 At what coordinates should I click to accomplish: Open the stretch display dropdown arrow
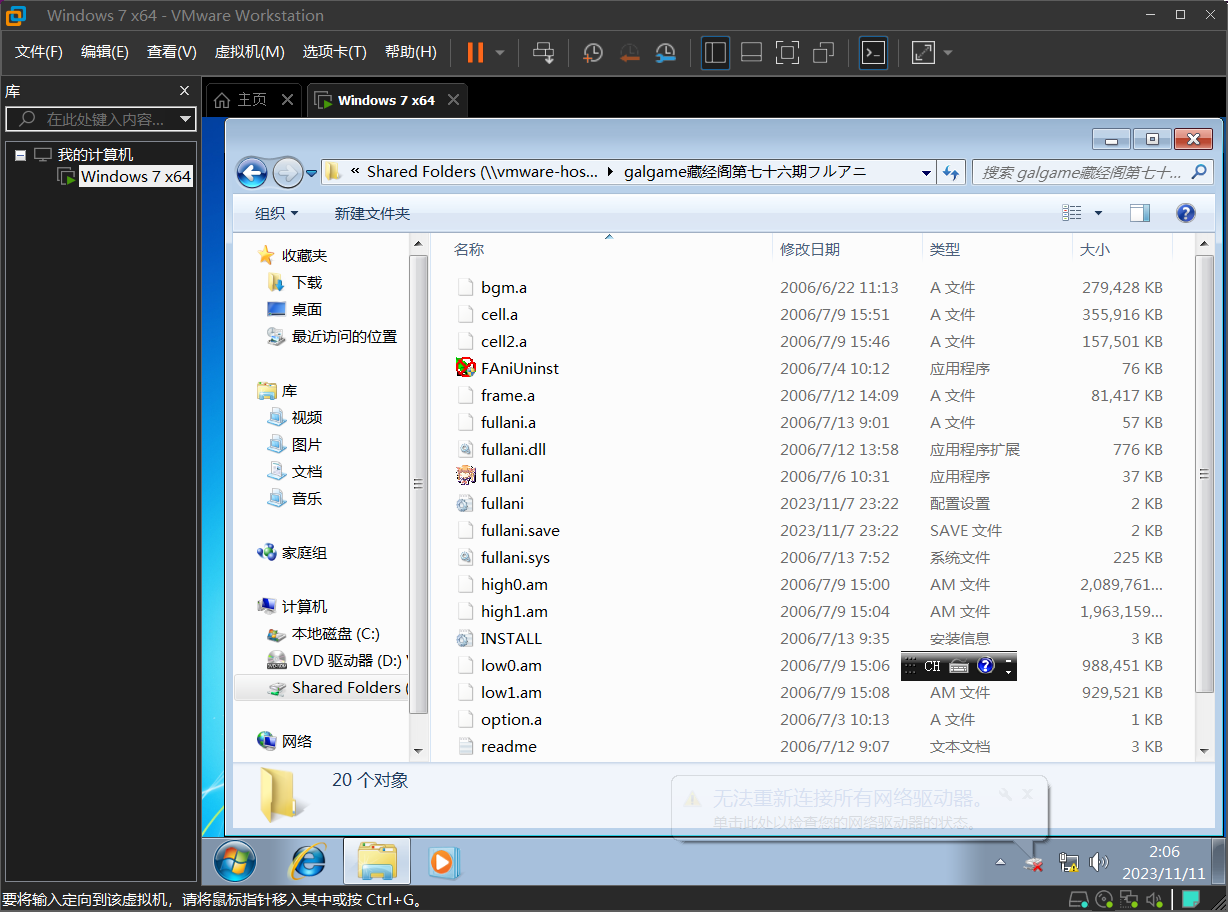(948, 52)
